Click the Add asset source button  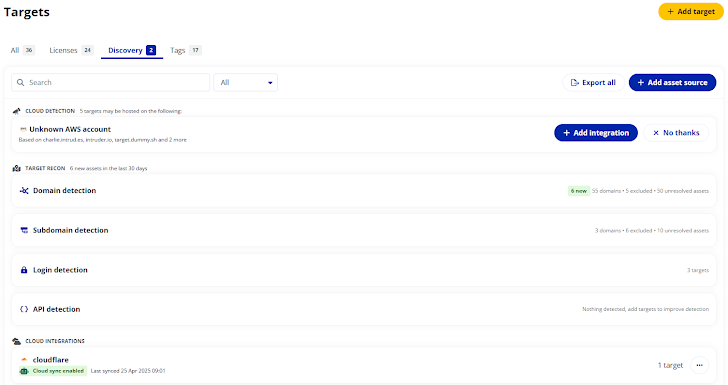pyautogui.click(x=672, y=83)
